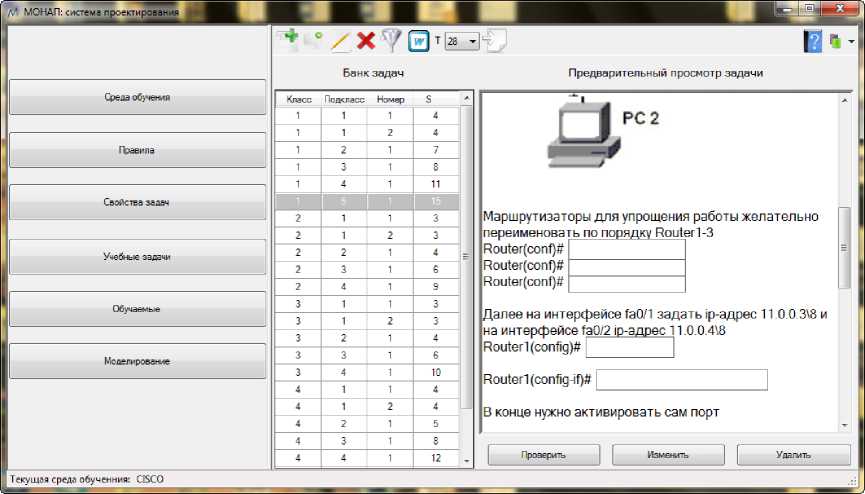
Task: Go to the Моделирование section
Action: coord(137,360)
